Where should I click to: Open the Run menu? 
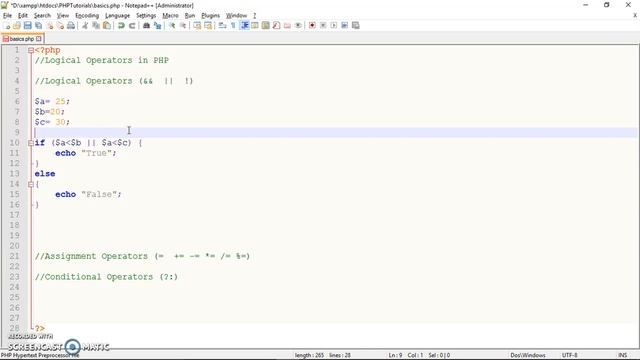(190, 16)
